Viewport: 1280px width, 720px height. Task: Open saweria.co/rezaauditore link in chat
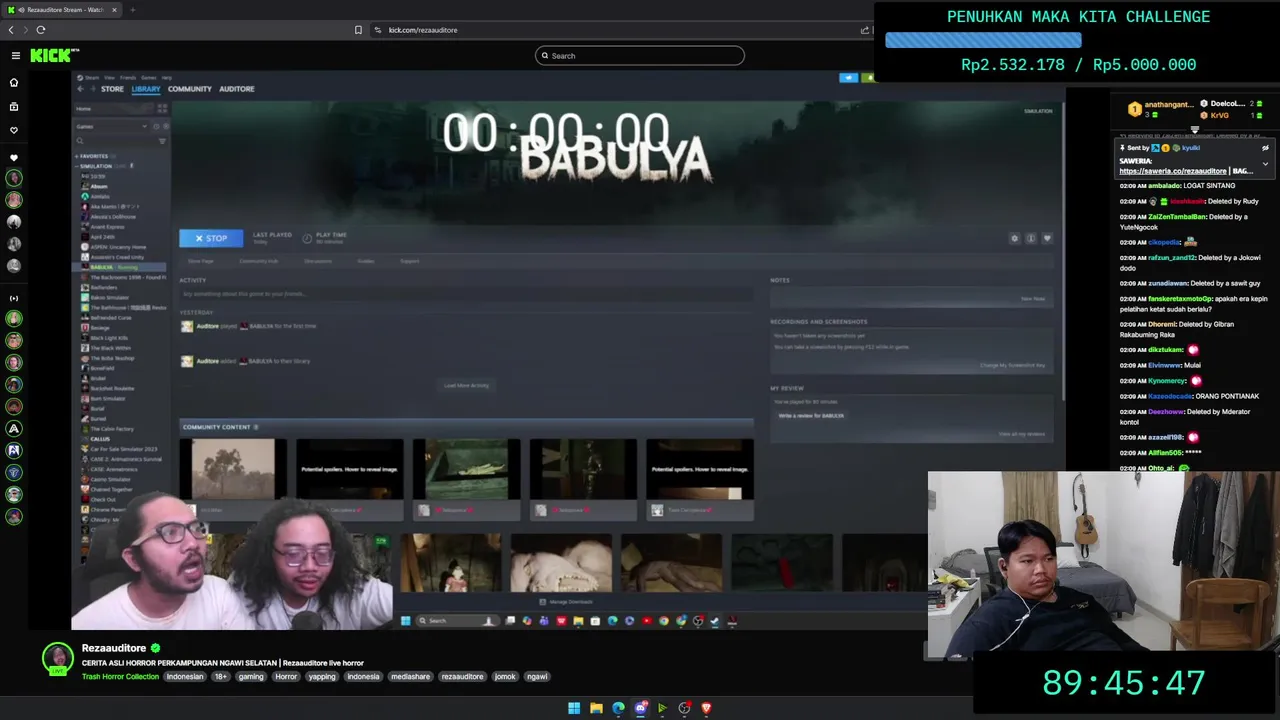(1173, 171)
